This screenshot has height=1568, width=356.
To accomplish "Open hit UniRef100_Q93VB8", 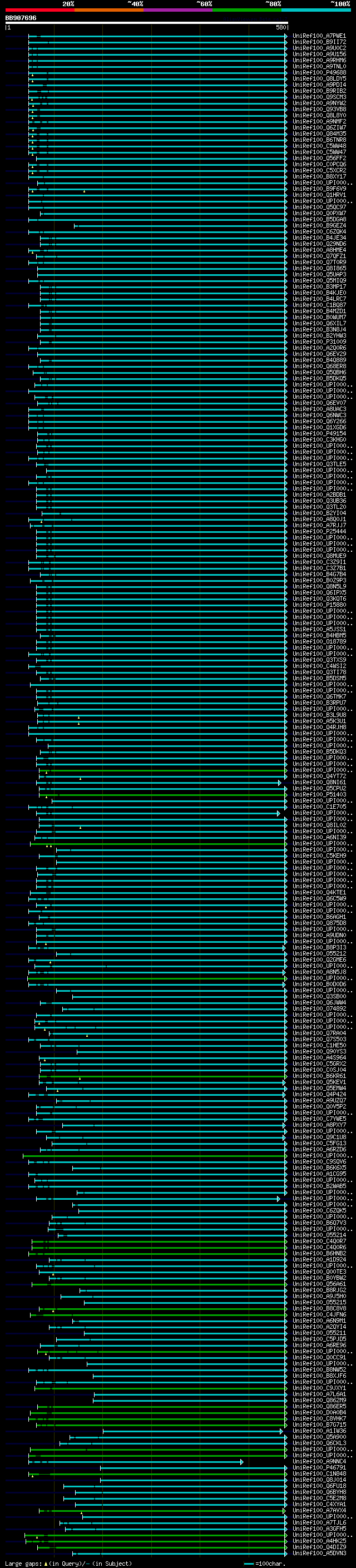I will 319,110.
